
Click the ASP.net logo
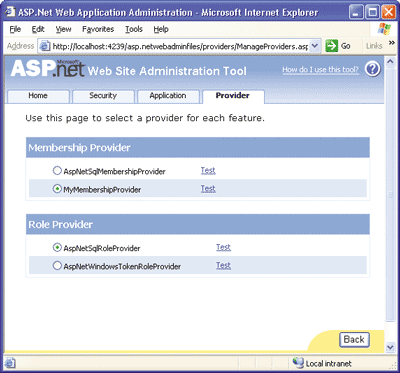click(48, 68)
